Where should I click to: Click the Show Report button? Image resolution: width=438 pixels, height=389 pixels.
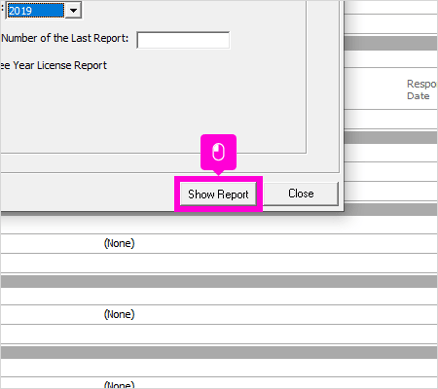(x=218, y=194)
